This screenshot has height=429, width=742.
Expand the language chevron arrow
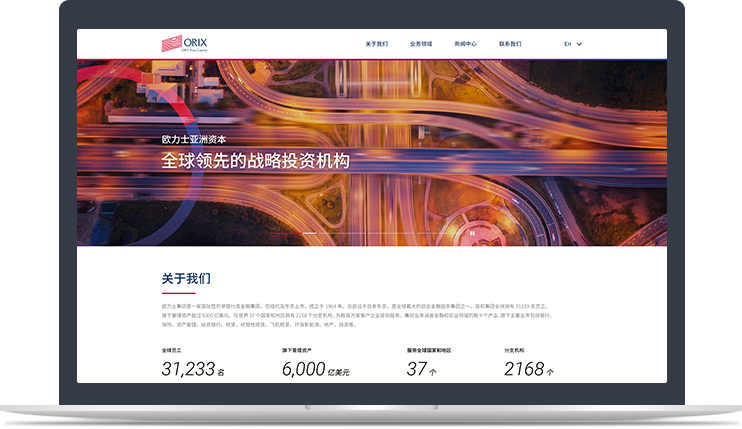tap(579, 44)
